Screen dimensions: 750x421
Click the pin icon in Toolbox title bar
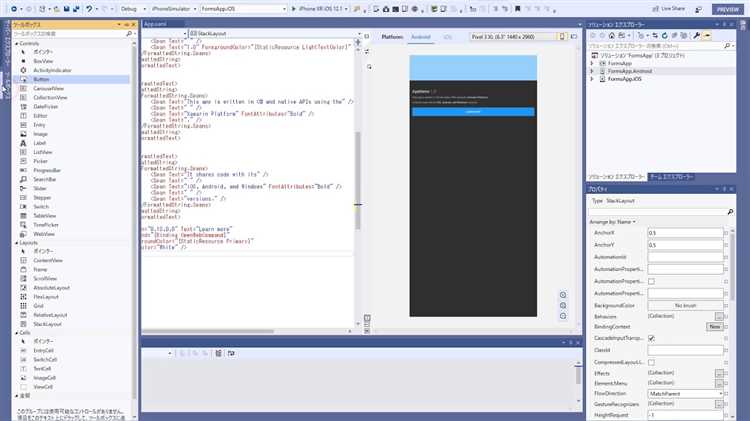[x=126, y=24]
